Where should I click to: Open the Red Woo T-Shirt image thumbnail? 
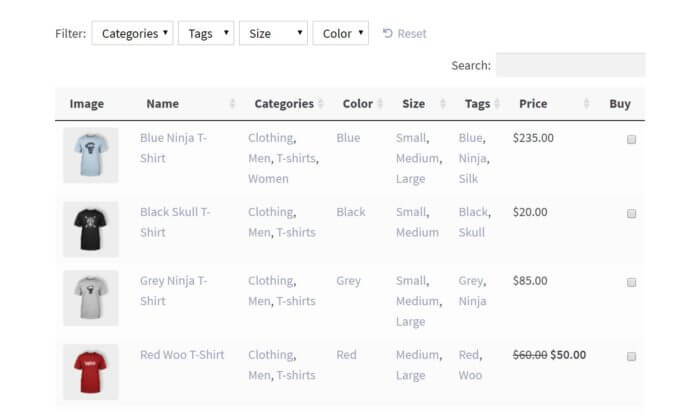click(91, 371)
